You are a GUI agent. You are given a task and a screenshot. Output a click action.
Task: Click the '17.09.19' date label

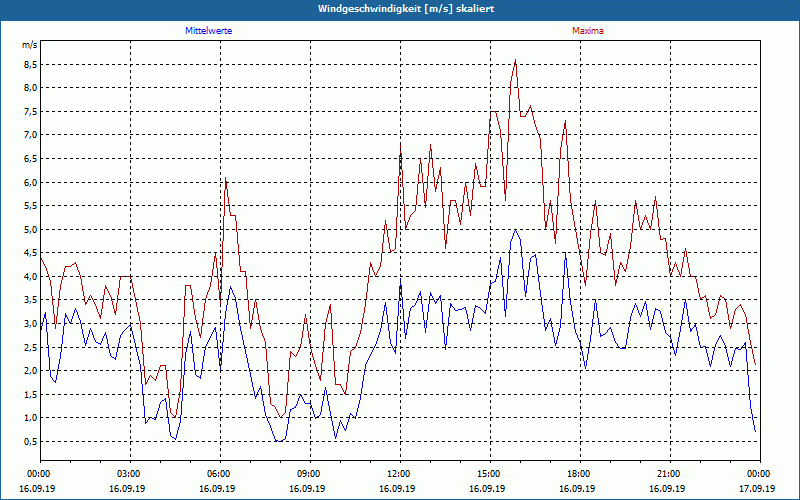pyautogui.click(x=757, y=488)
